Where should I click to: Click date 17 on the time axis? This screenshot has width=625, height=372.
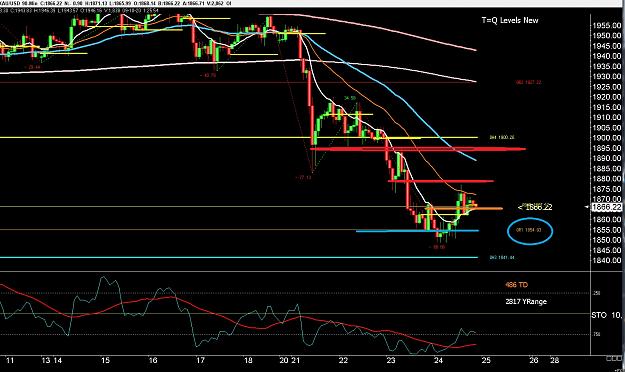200,360
